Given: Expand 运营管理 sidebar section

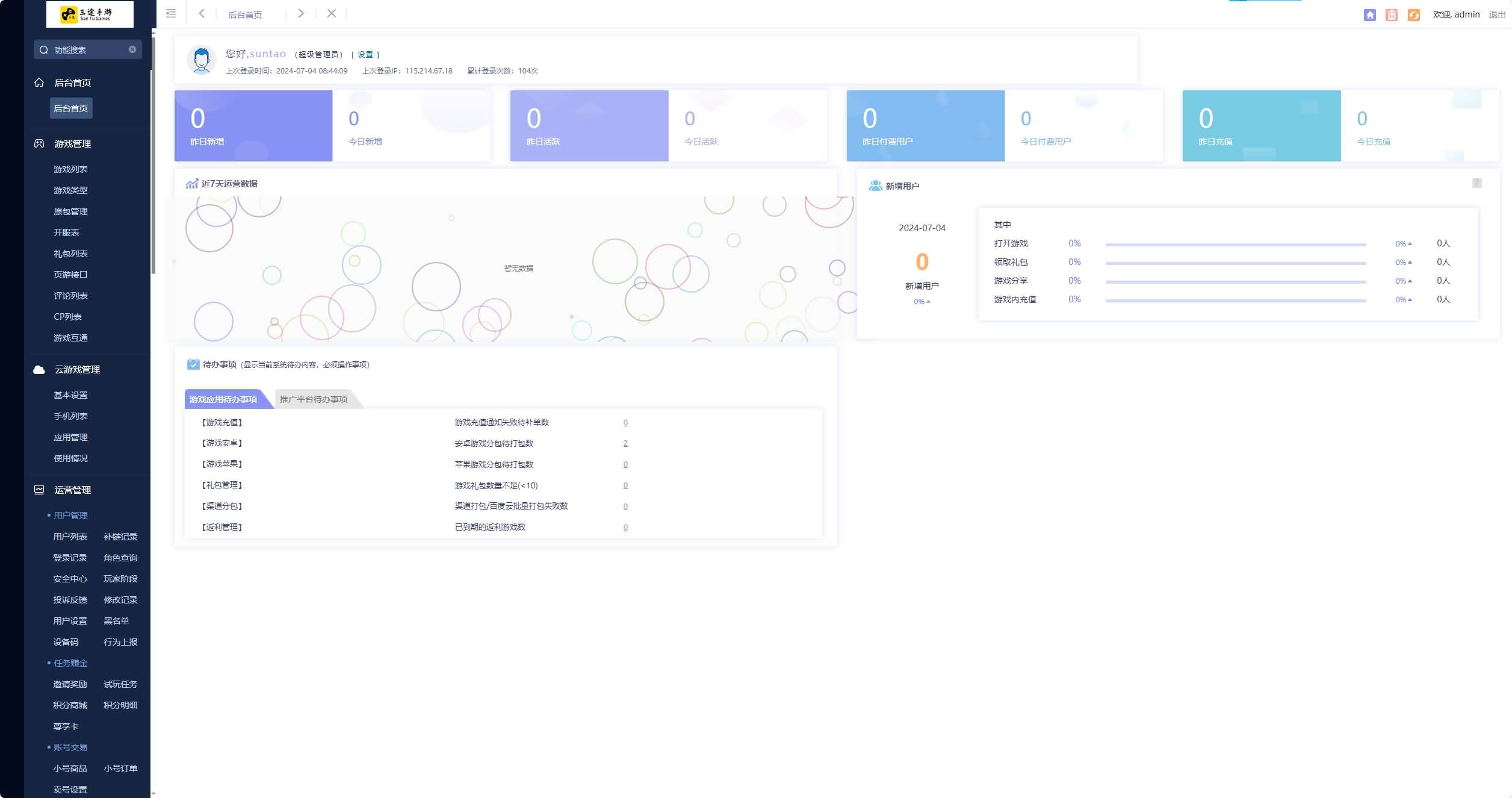Looking at the screenshot, I should tap(73, 490).
